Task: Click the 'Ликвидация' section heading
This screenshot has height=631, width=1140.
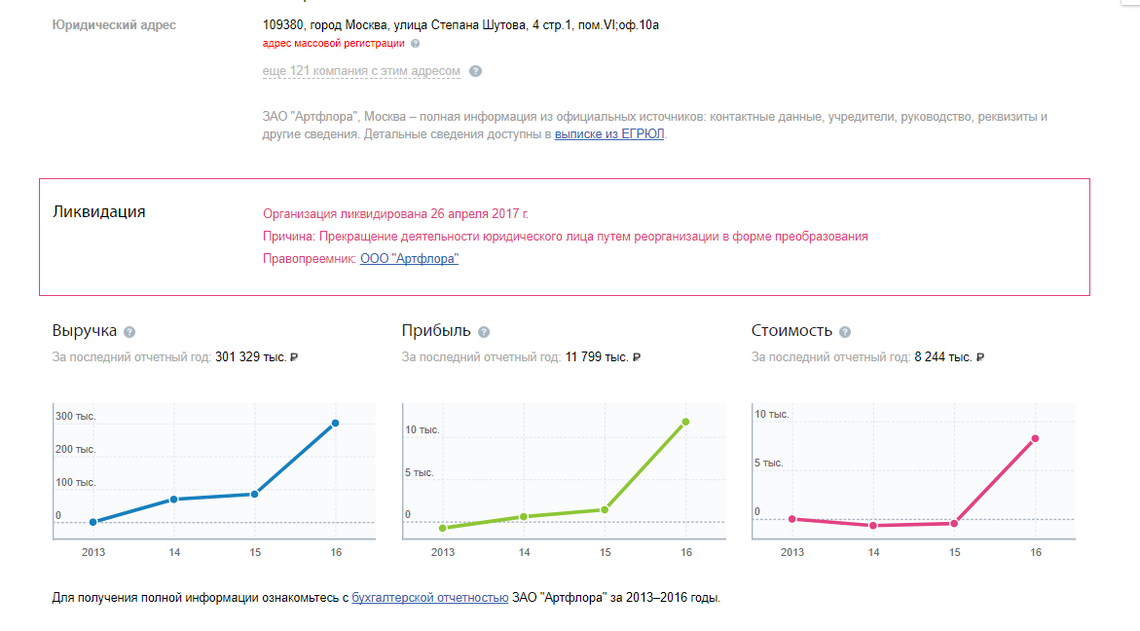Action: point(99,212)
